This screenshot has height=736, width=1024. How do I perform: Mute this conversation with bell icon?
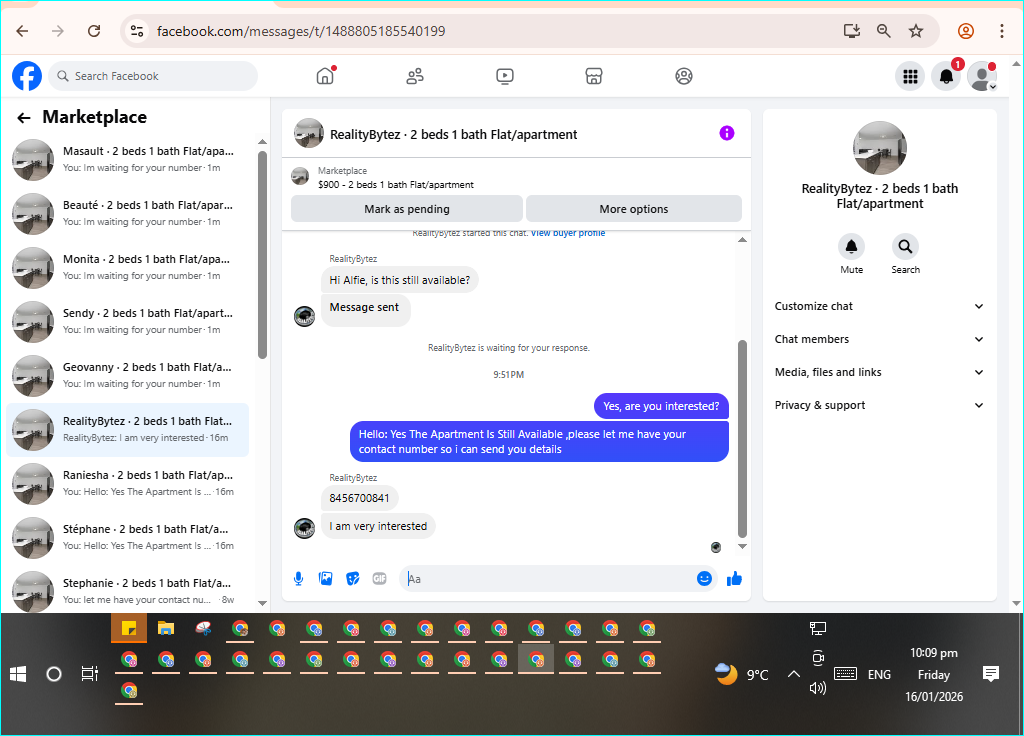tap(852, 246)
